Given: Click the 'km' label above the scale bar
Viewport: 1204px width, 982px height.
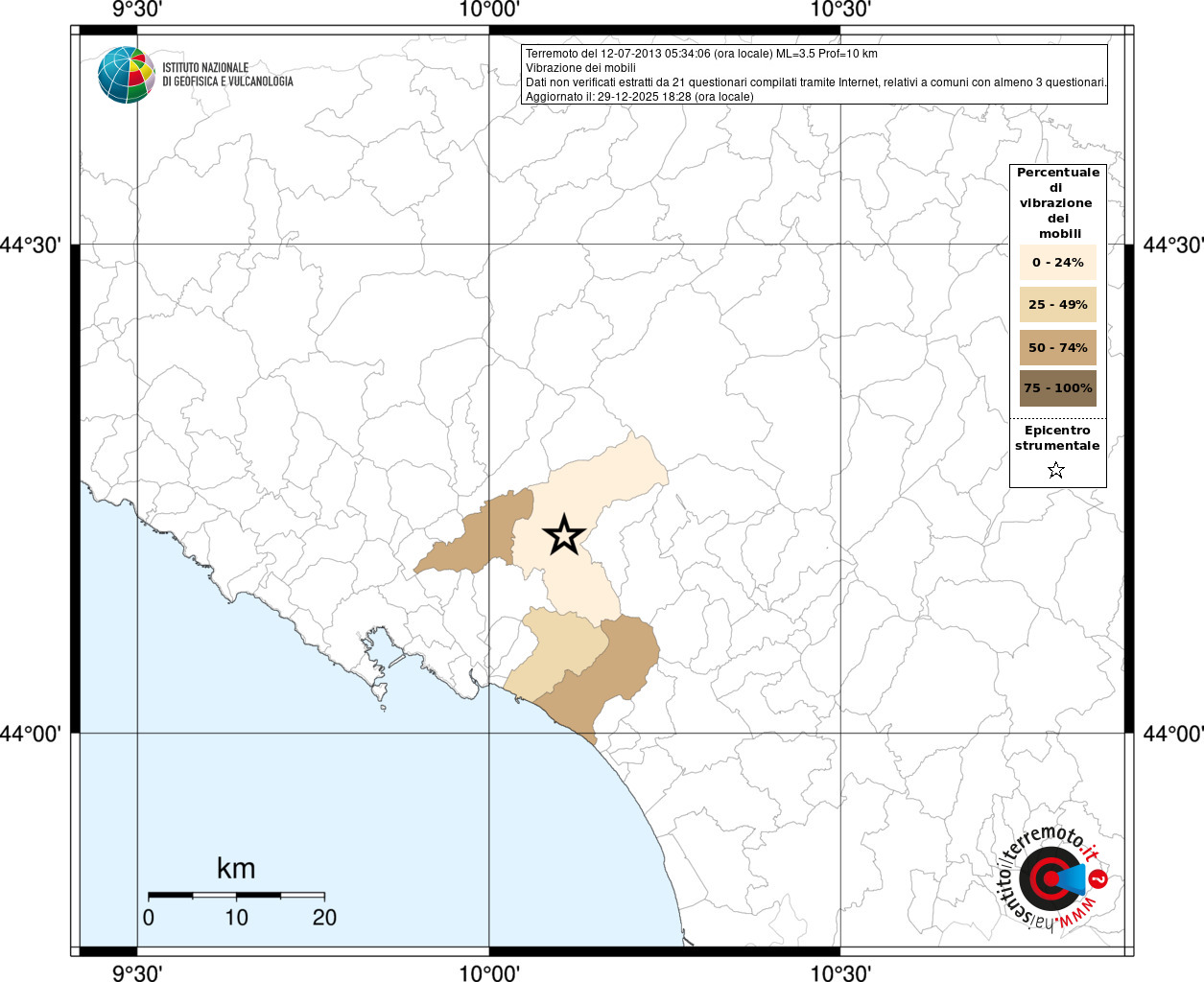Looking at the screenshot, I should click(x=236, y=869).
